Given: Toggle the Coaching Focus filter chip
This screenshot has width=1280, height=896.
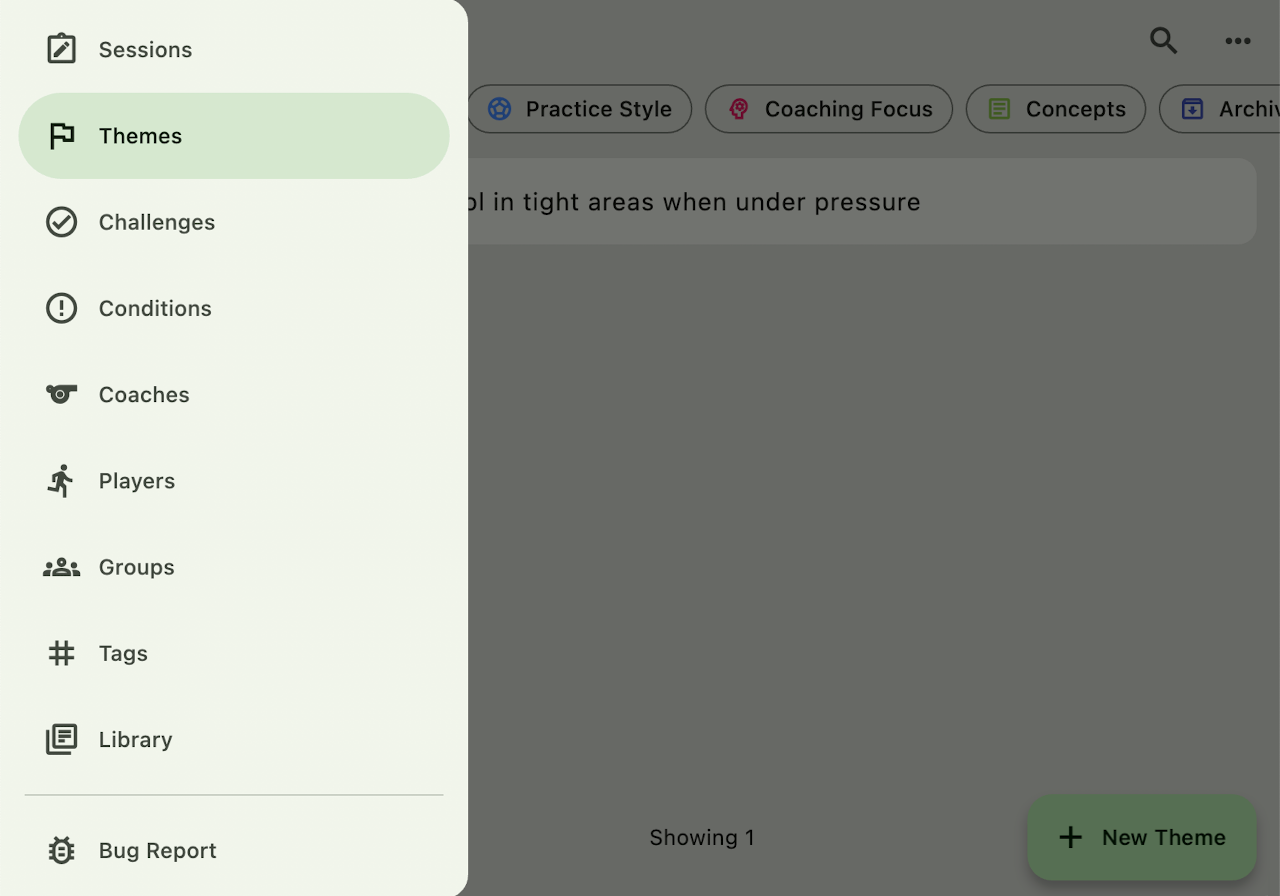Looking at the screenshot, I should coord(828,109).
